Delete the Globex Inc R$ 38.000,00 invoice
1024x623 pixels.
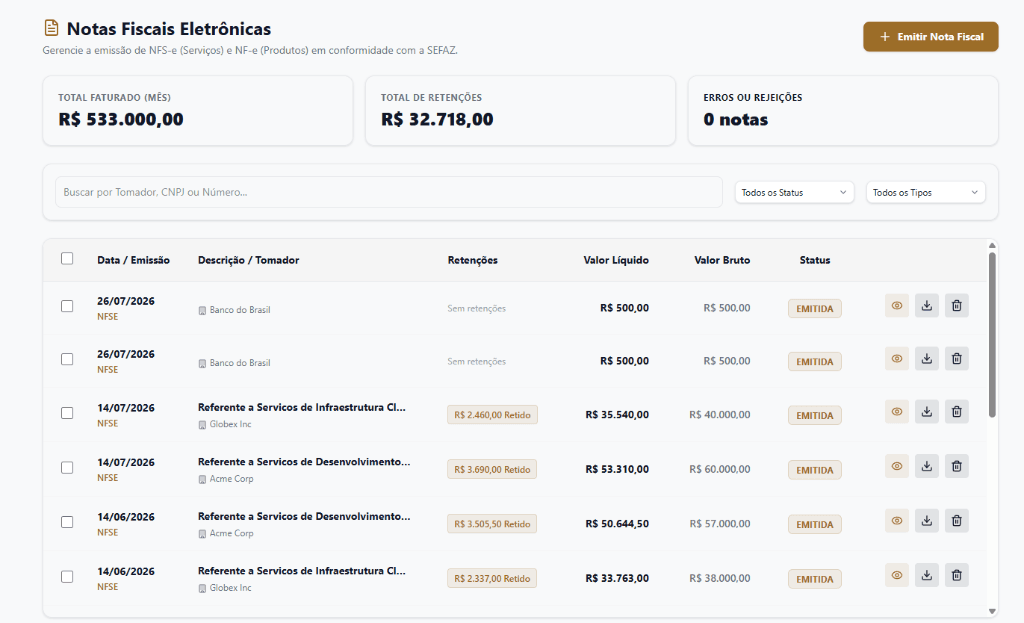pyautogui.click(x=957, y=575)
